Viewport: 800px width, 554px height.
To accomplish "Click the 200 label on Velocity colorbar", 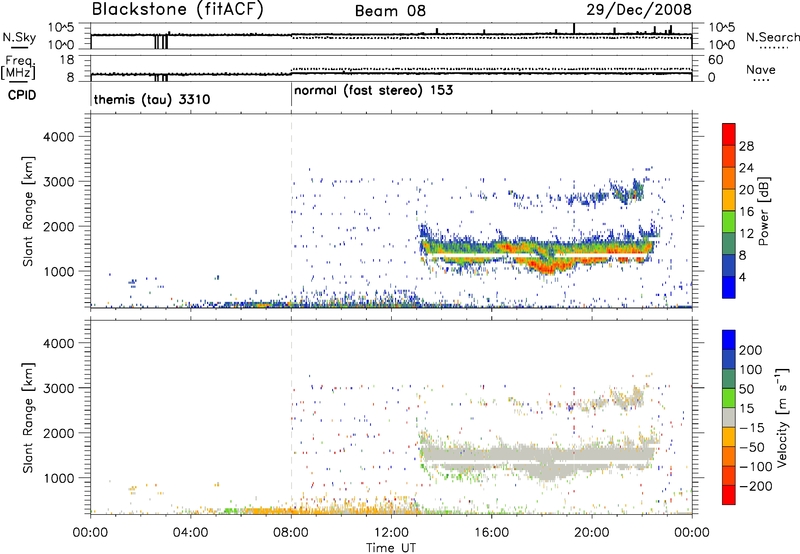I will [751, 350].
